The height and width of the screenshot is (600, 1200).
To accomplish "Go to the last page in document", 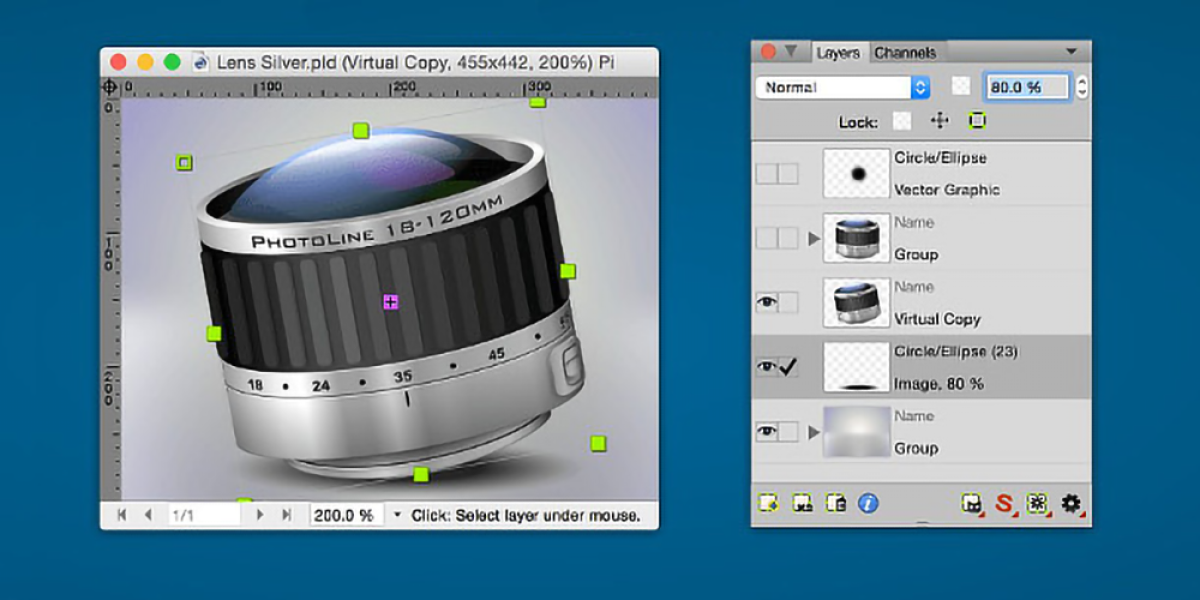I will click(x=287, y=515).
